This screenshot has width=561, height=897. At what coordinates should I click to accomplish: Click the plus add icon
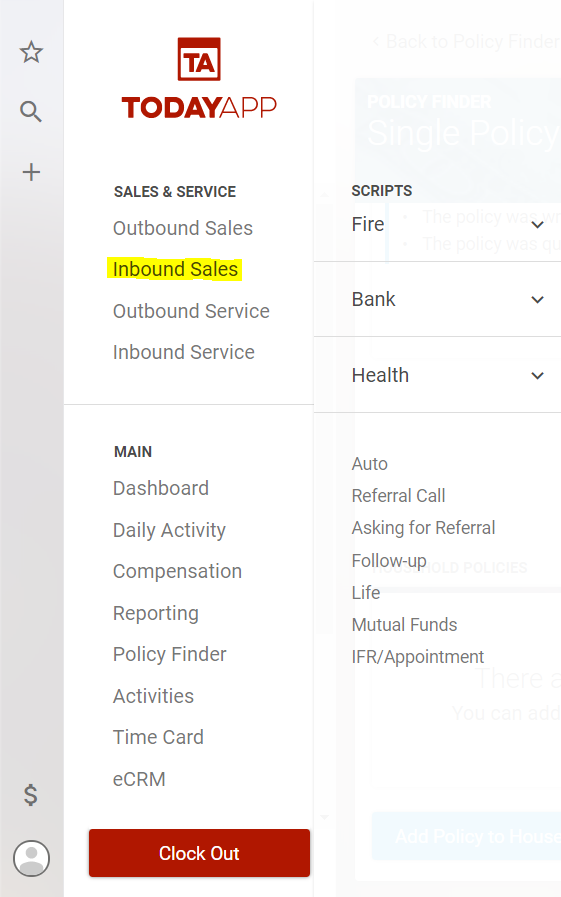coord(31,172)
